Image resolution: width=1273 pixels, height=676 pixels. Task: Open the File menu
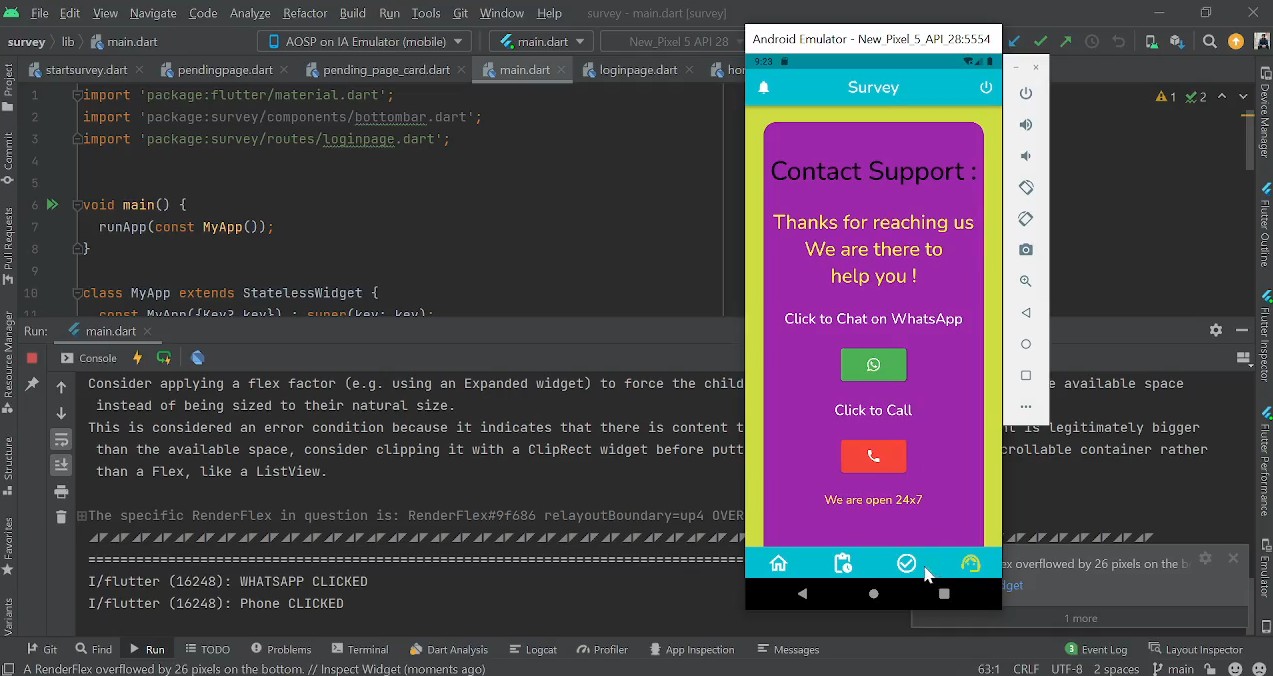(39, 13)
